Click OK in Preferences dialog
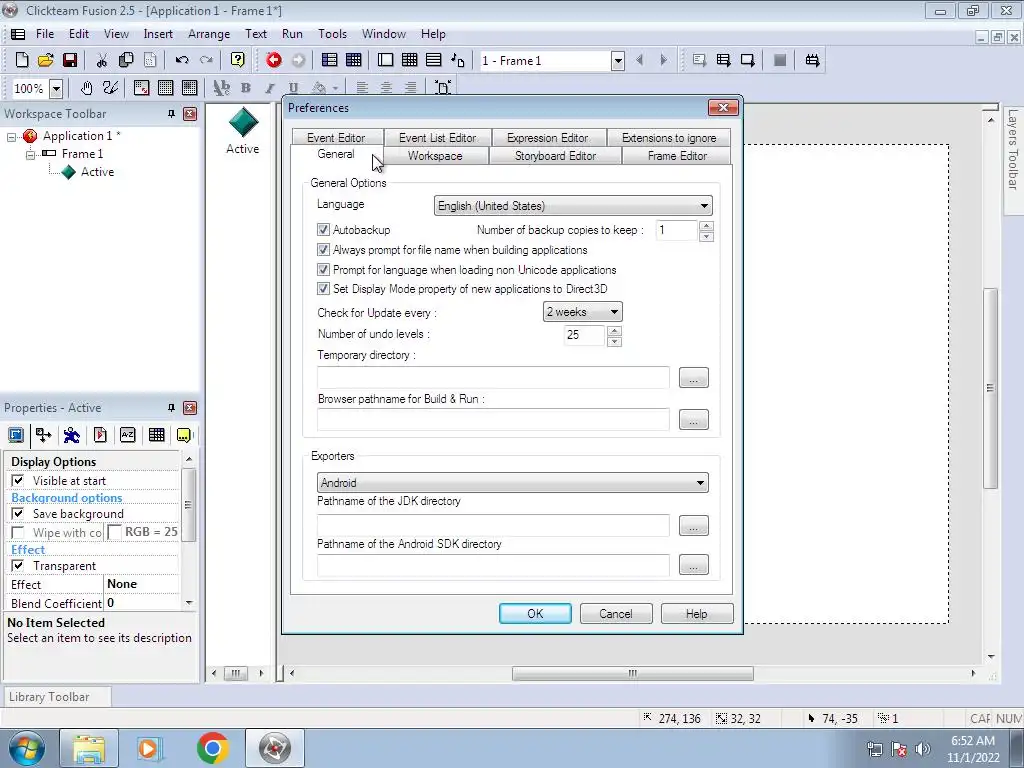The image size is (1024, 768). click(x=536, y=614)
